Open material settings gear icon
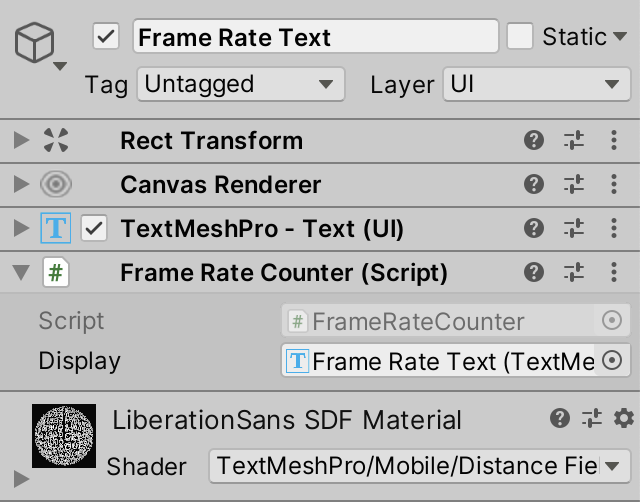This screenshot has width=640, height=502. point(623,419)
